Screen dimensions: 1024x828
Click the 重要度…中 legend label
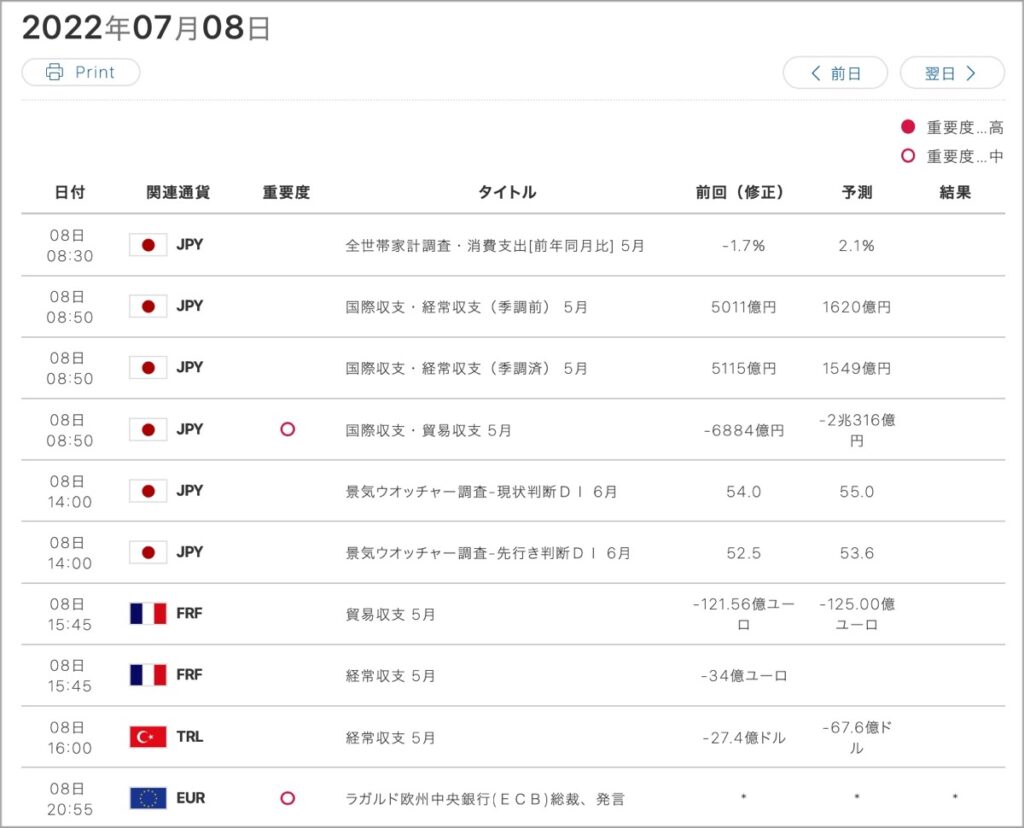tap(965, 157)
